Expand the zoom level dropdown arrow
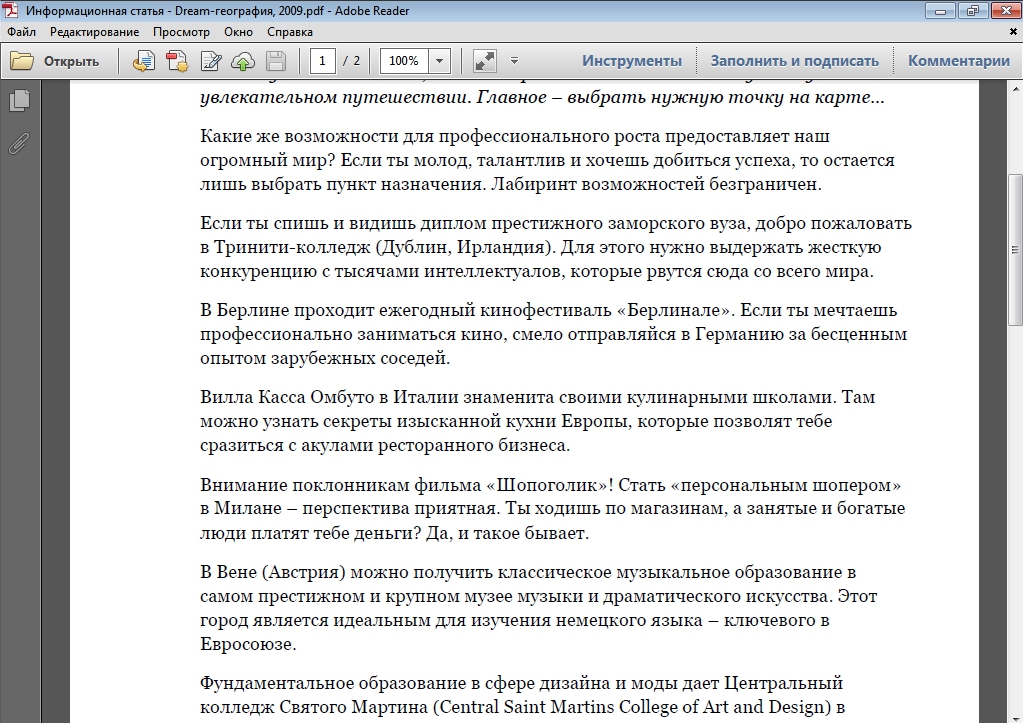This screenshot has width=1023, height=723. coord(439,61)
